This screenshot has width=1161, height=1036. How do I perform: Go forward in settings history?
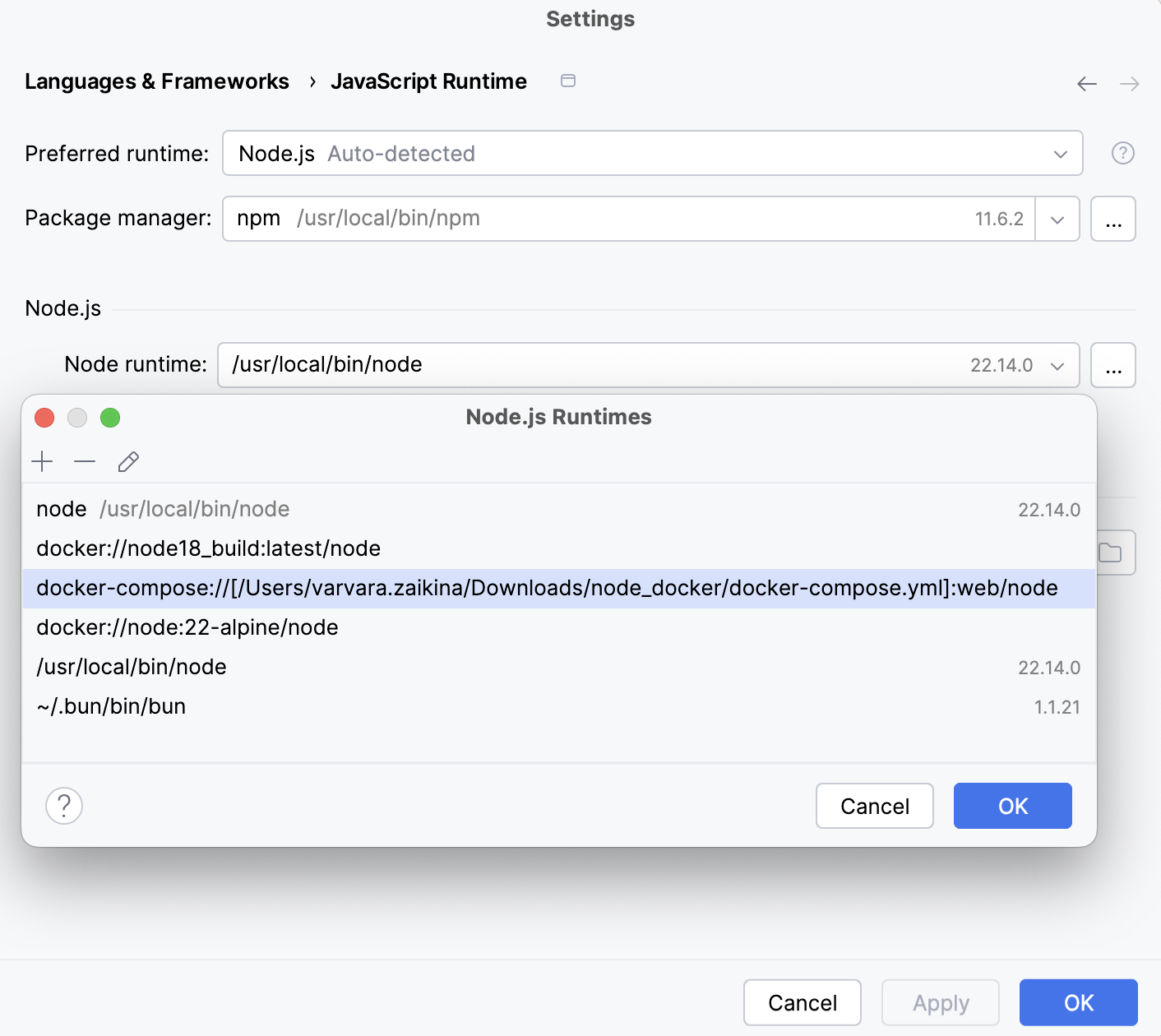point(1127,83)
